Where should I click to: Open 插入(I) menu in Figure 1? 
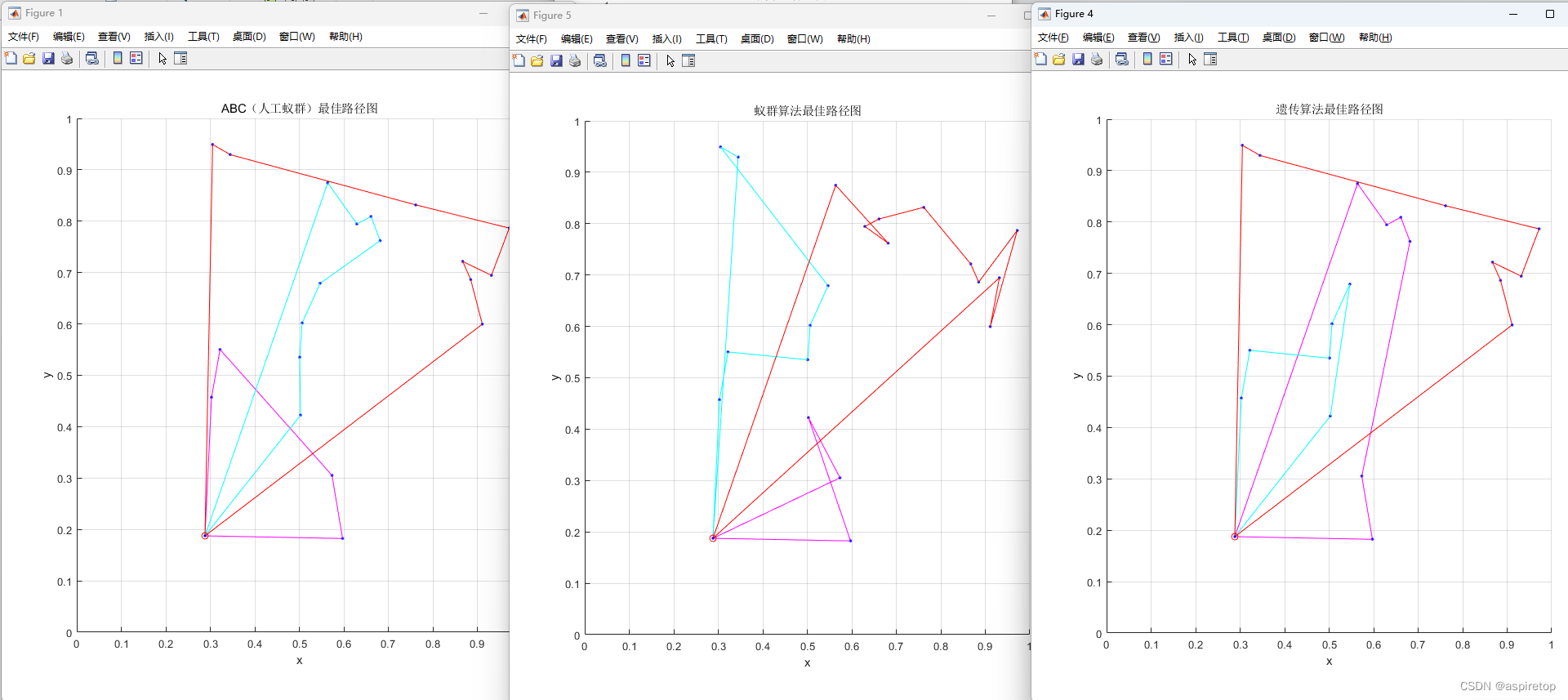[x=159, y=37]
